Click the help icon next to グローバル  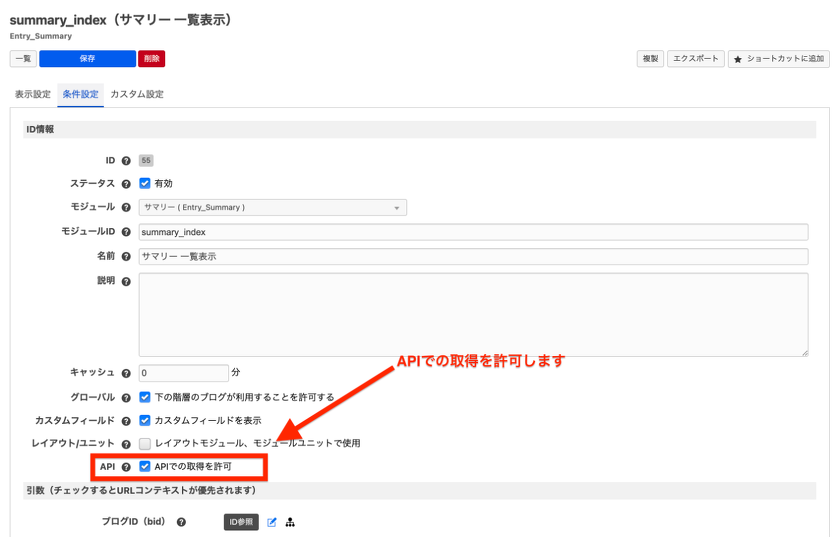point(126,398)
